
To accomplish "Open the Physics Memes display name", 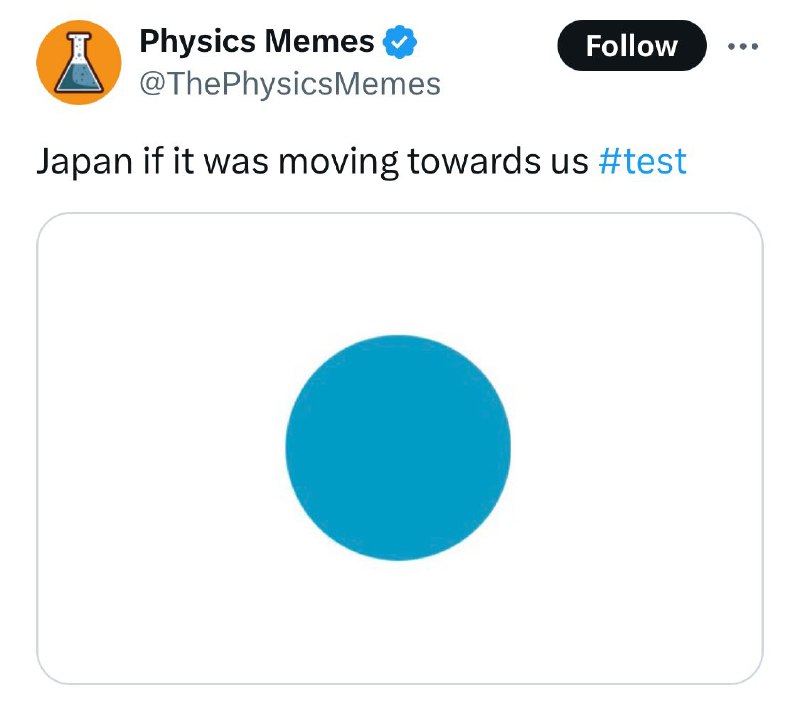I will tap(257, 41).
